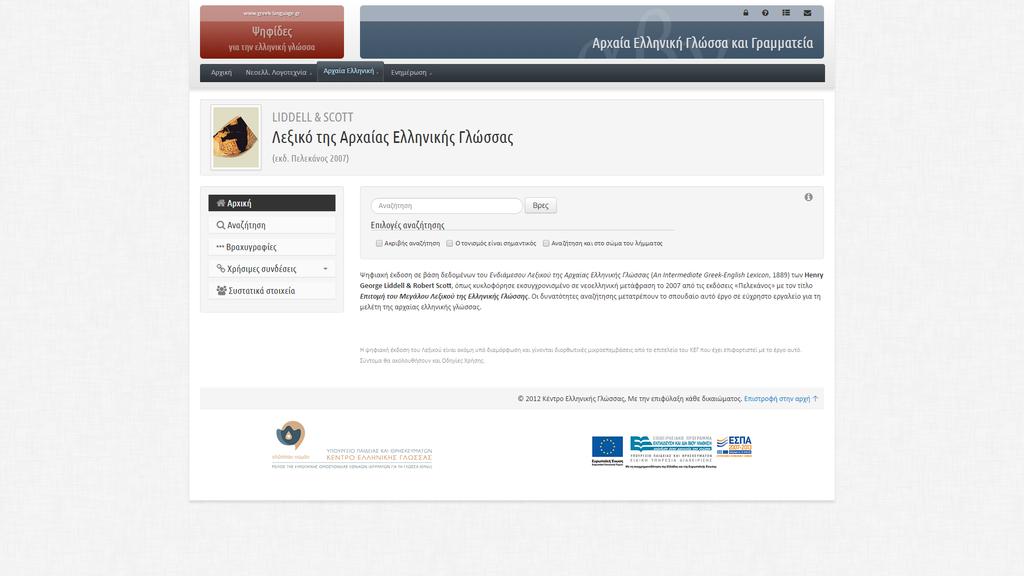Click the envelope contact icon
Image resolution: width=1024 pixels, height=576 pixels.
point(807,12)
